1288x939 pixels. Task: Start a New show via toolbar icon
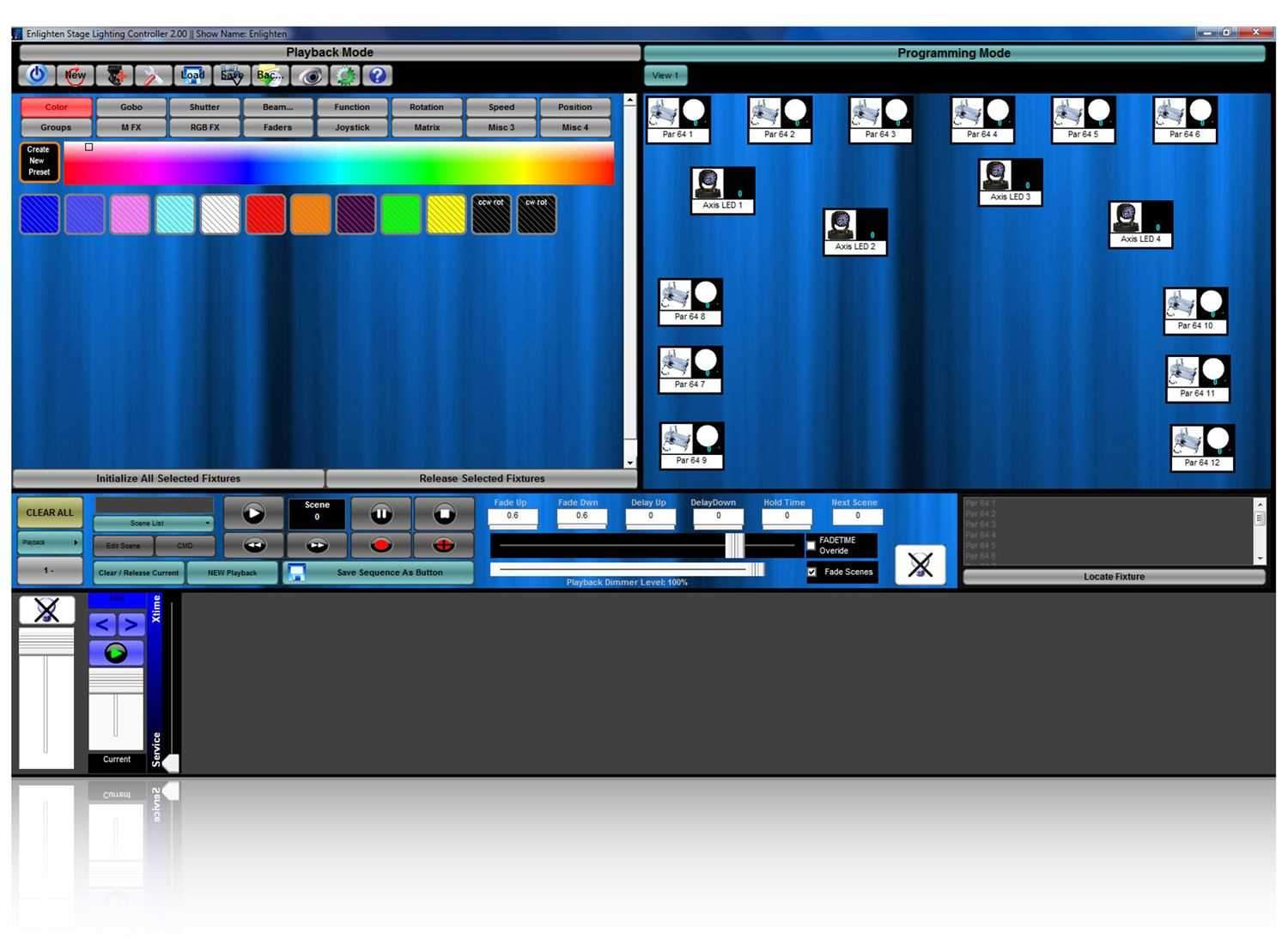[x=76, y=76]
